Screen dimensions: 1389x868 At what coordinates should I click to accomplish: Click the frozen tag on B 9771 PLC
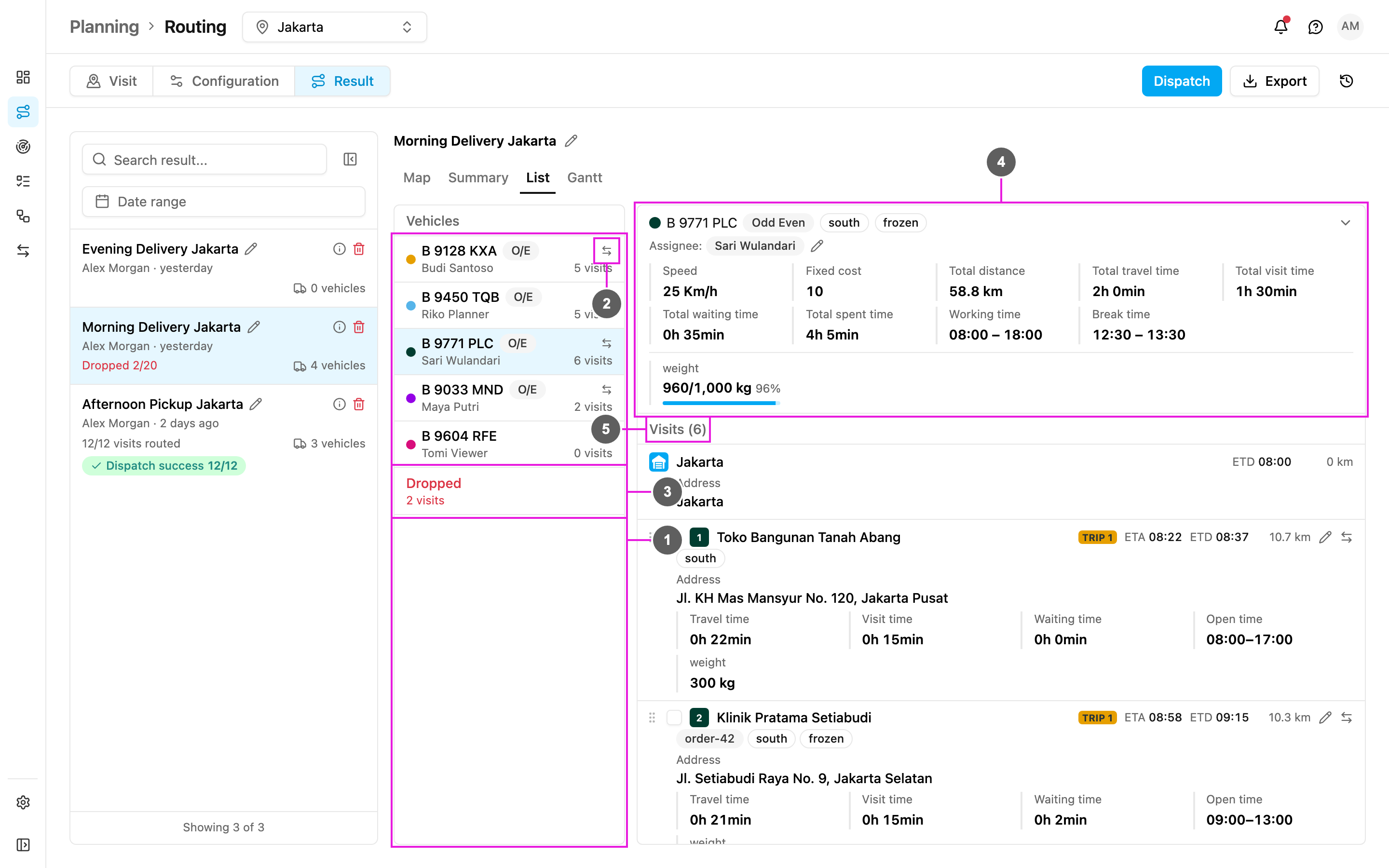900,223
